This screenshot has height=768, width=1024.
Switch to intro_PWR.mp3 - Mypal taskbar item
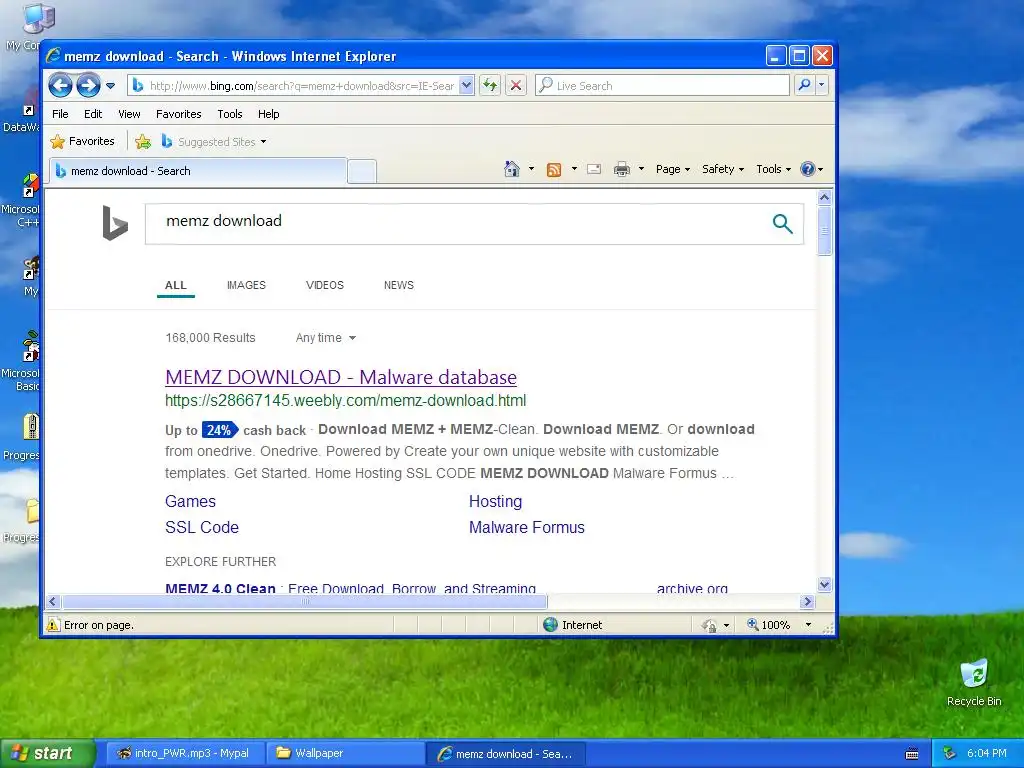[x=184, y=754]
